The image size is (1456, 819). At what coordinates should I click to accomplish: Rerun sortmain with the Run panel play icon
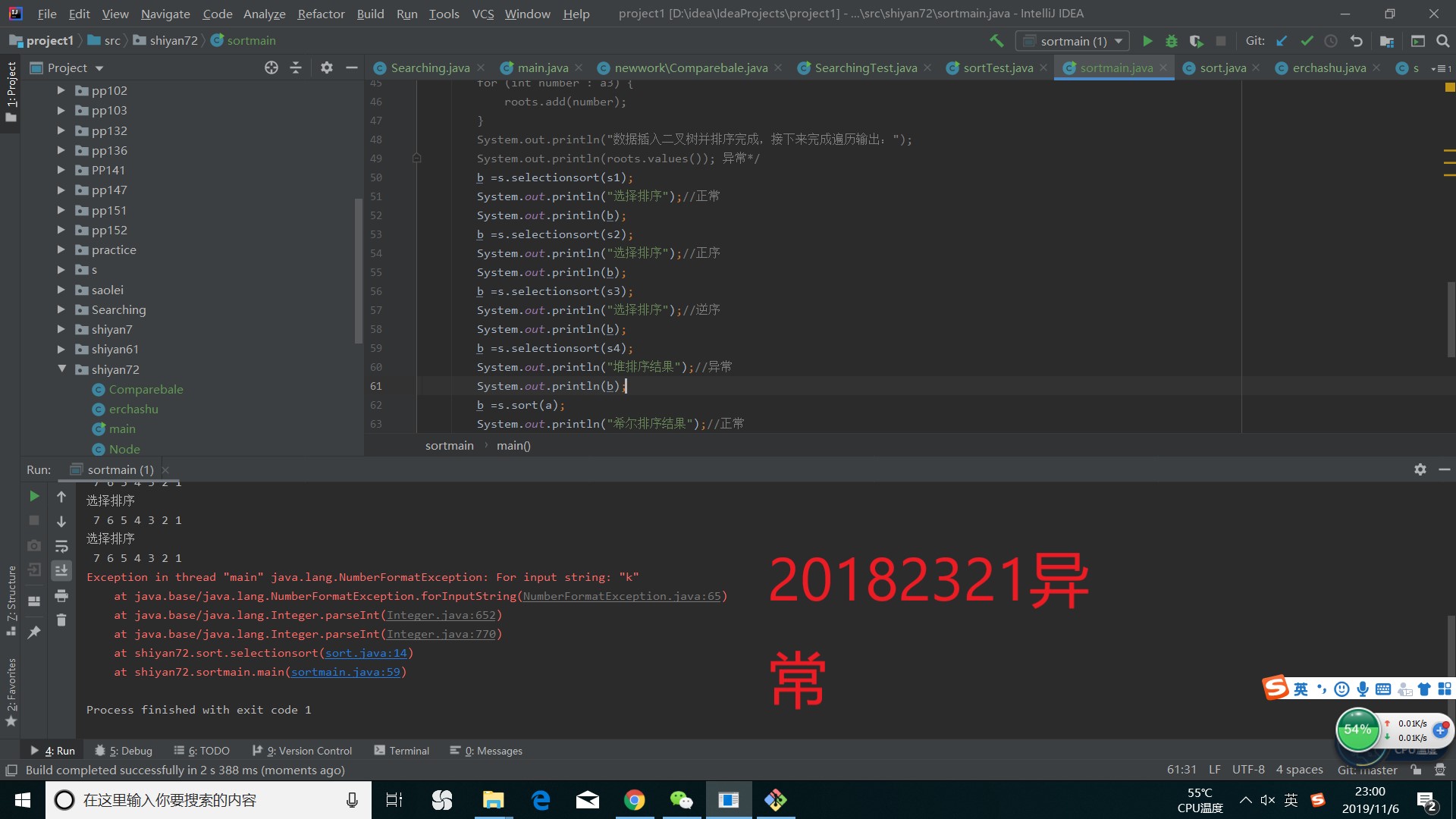34,496
